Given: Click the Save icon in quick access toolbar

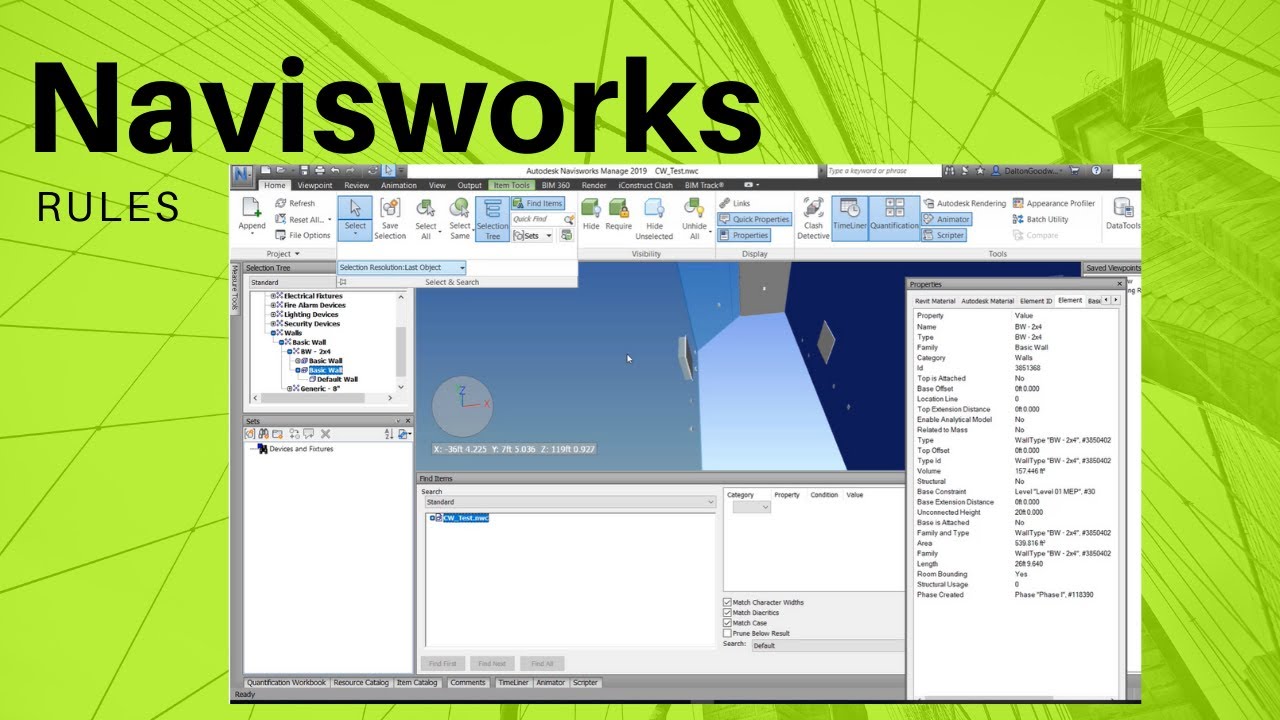Looking at the screenshot, I should click(303, 171).
